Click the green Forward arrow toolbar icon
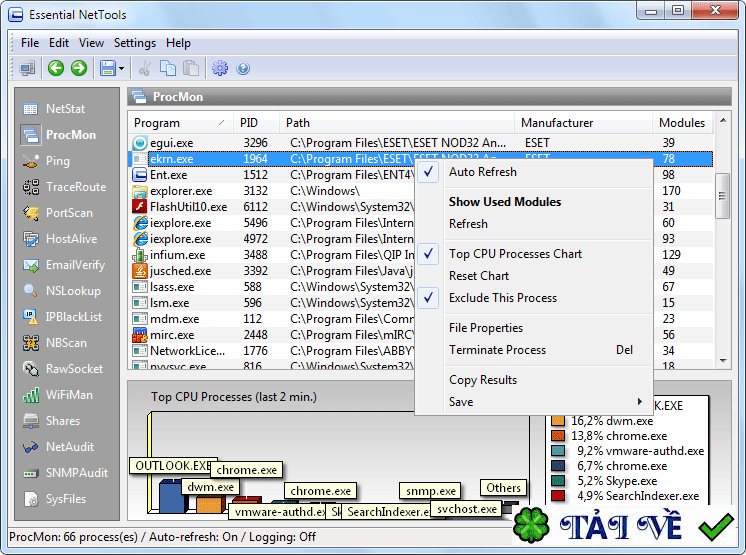The height and width of the screenshot is (555, 746). click(79, 68)
